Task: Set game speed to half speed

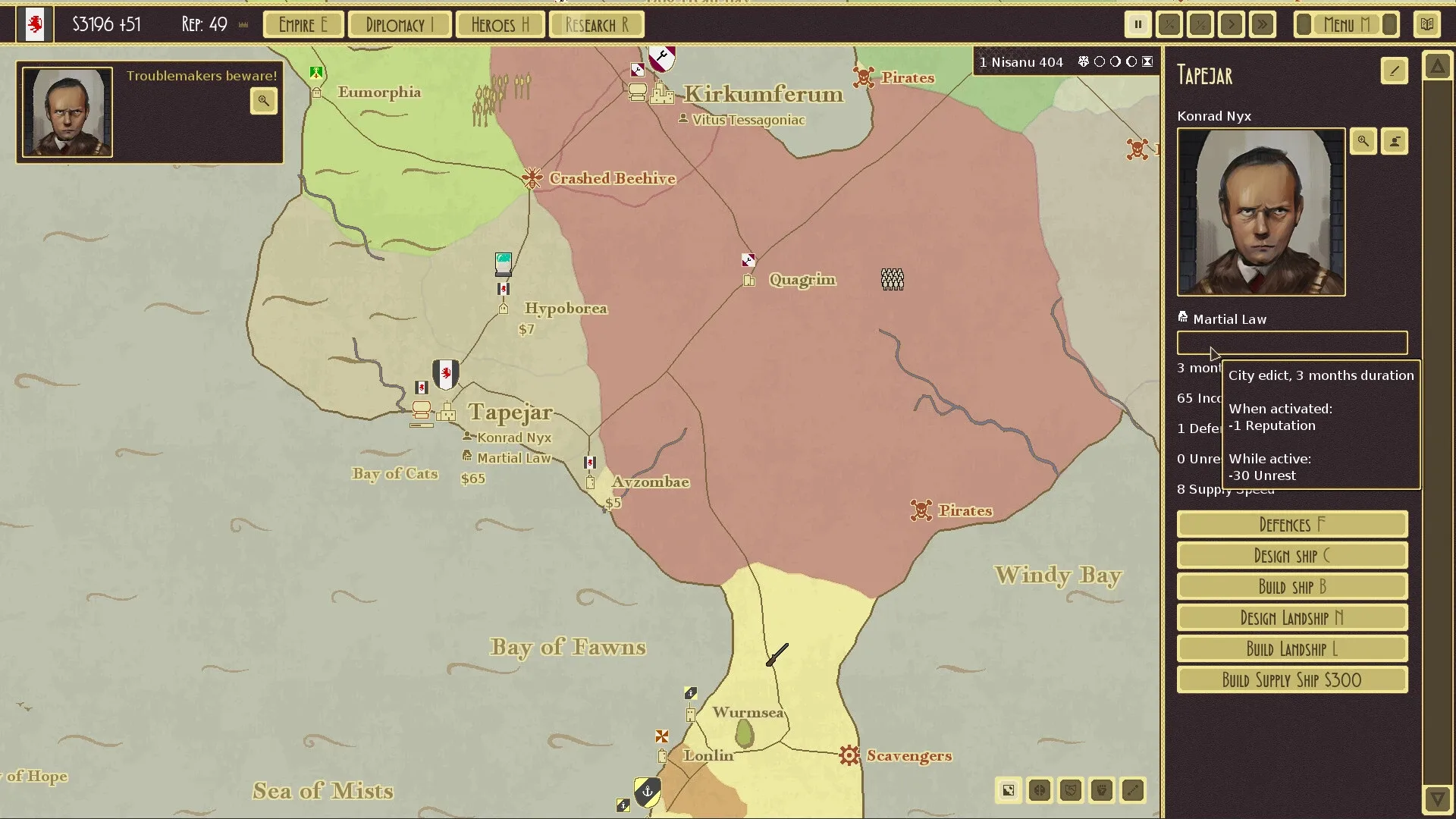Action: [x=1200, y=24]
